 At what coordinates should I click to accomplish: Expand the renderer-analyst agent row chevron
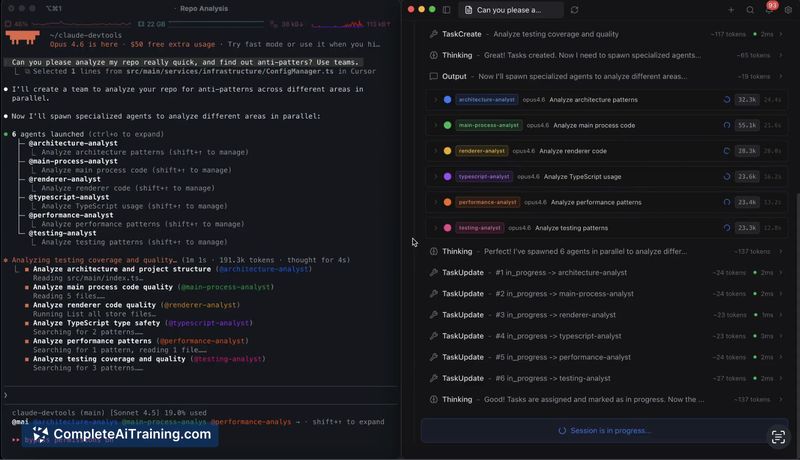[x=435, y=151]
